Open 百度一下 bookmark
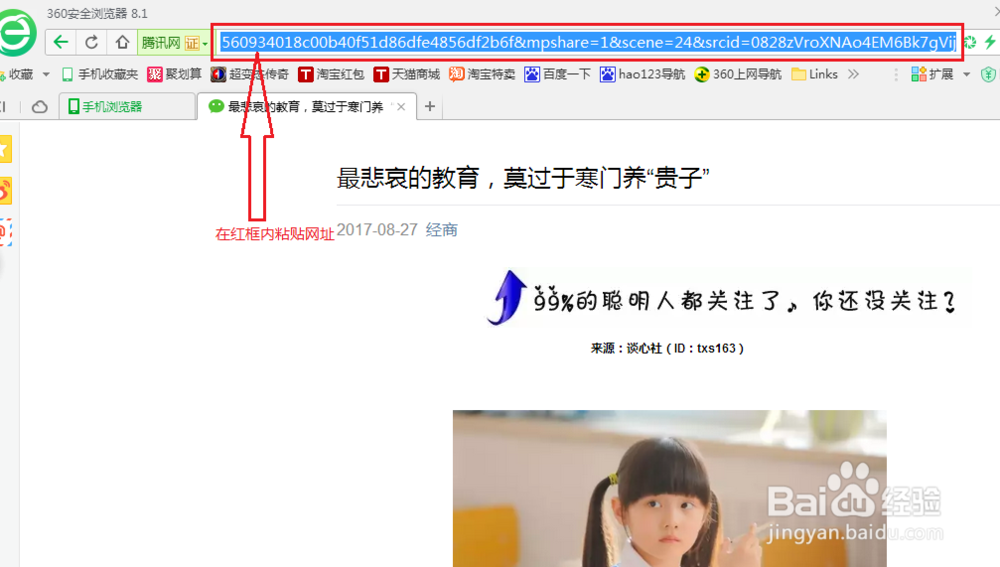Image resolution: width=1000 pixels, height=567 pixels. point(557,75)
